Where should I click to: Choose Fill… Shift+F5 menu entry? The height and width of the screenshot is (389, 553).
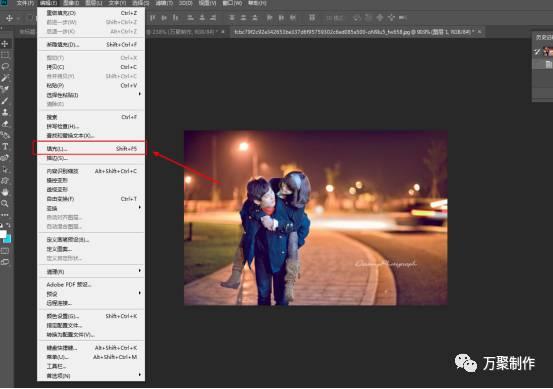92,149
